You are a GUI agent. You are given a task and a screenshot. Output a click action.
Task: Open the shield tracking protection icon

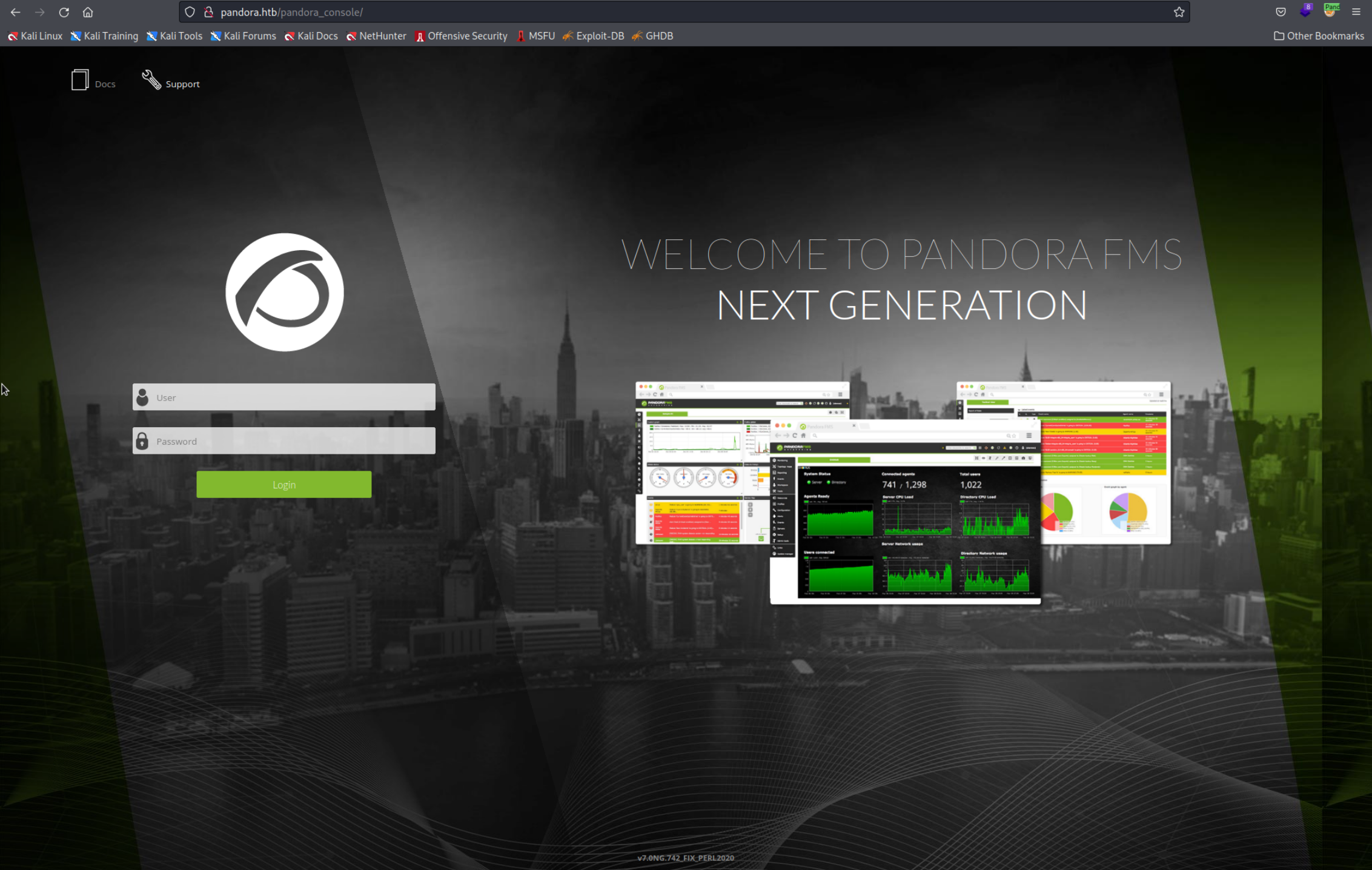tap(190, 12)
